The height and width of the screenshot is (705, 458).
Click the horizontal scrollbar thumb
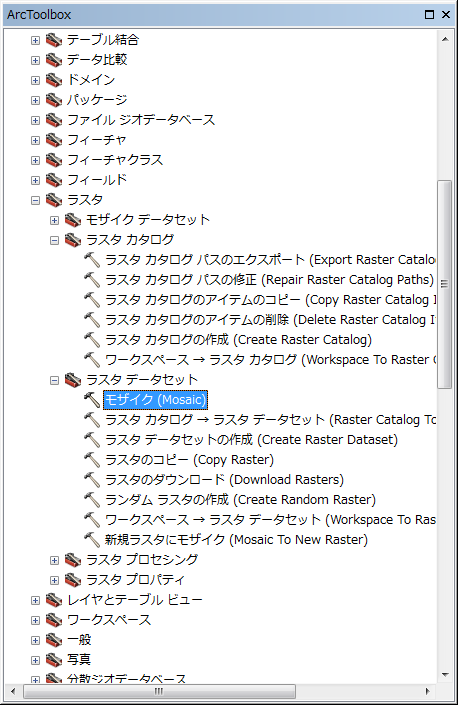[x=159, y=692]
